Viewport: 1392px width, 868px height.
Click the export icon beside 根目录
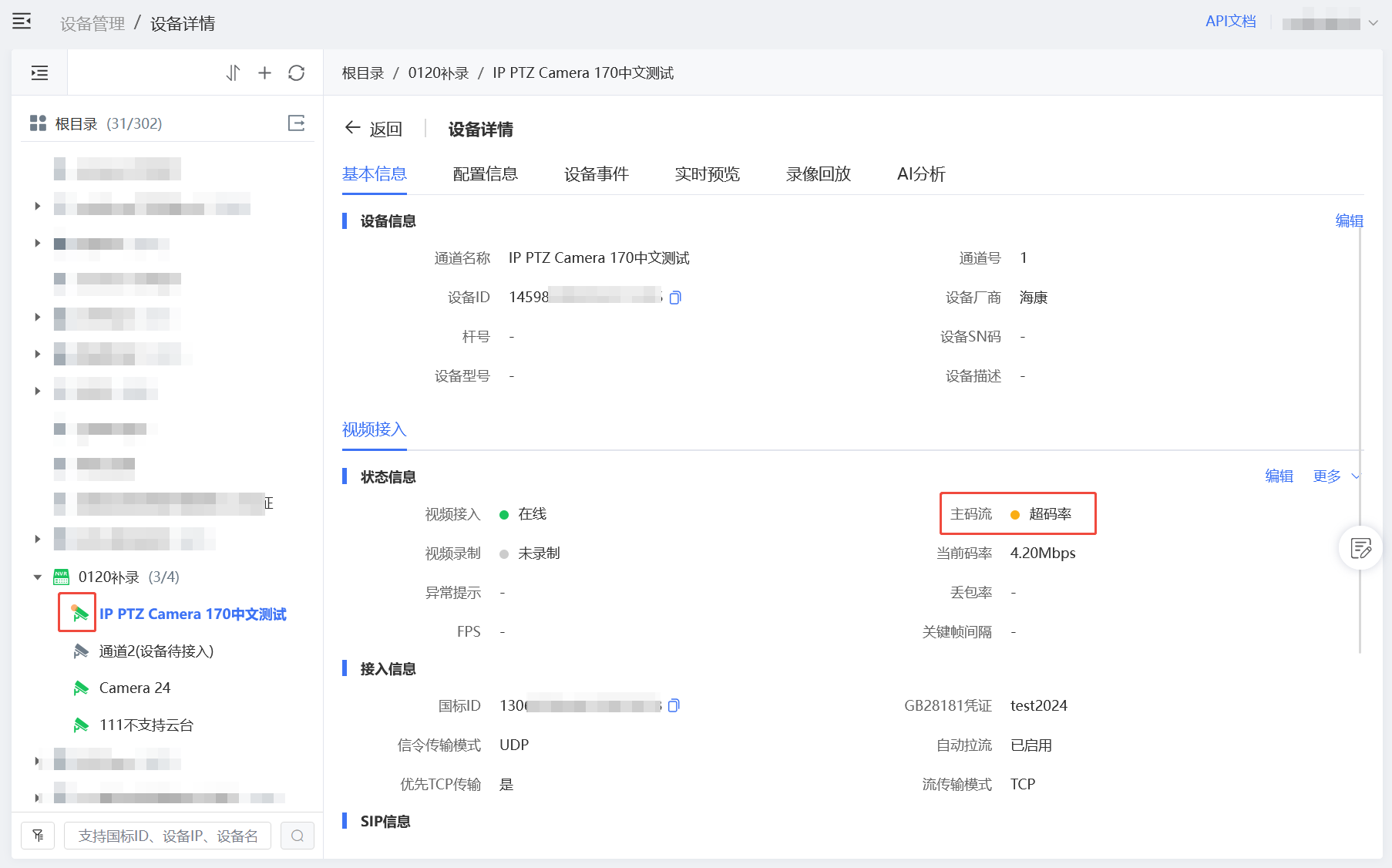(296, 123)
